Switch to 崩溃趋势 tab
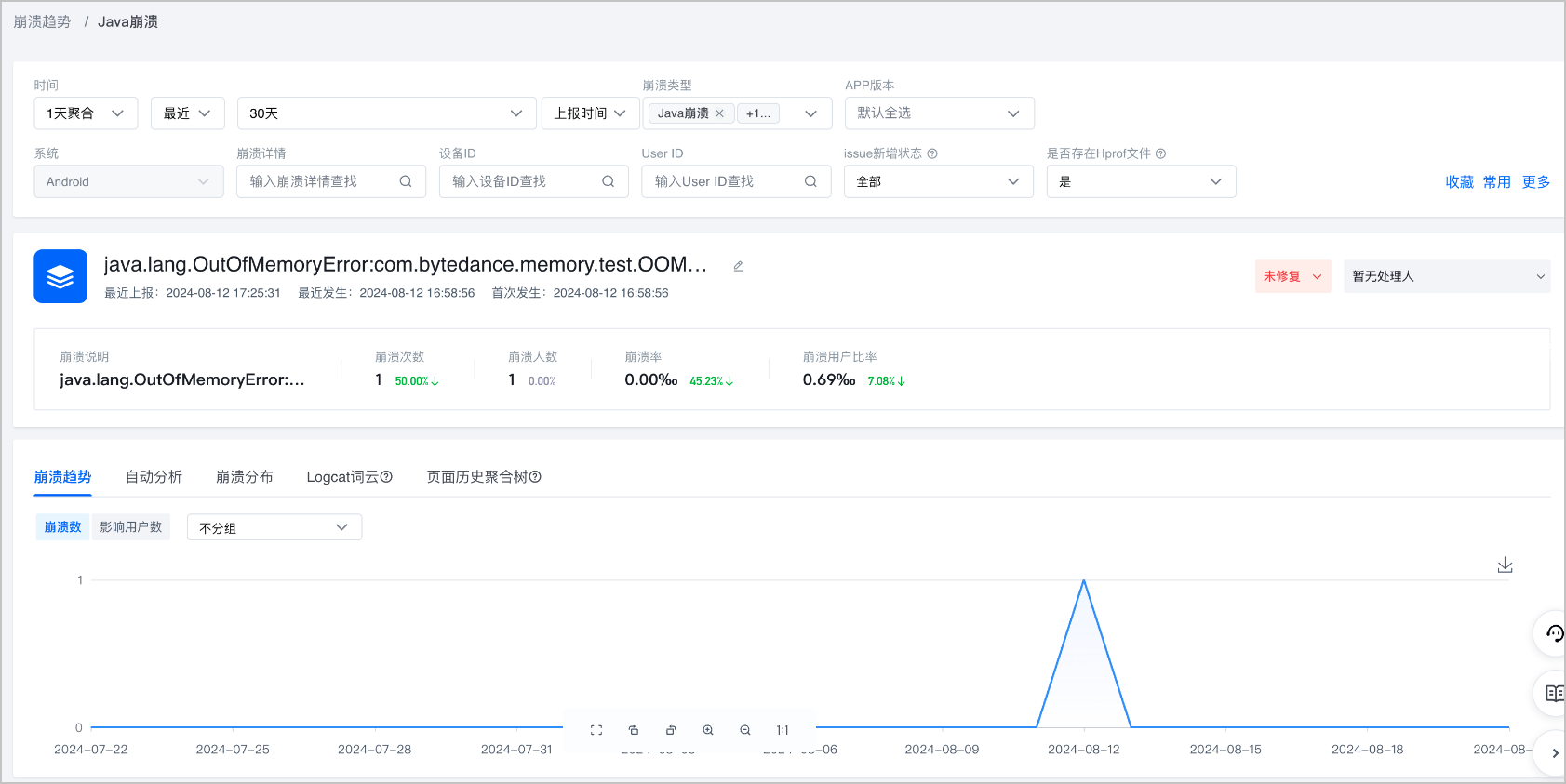 [x=62, y=477]
